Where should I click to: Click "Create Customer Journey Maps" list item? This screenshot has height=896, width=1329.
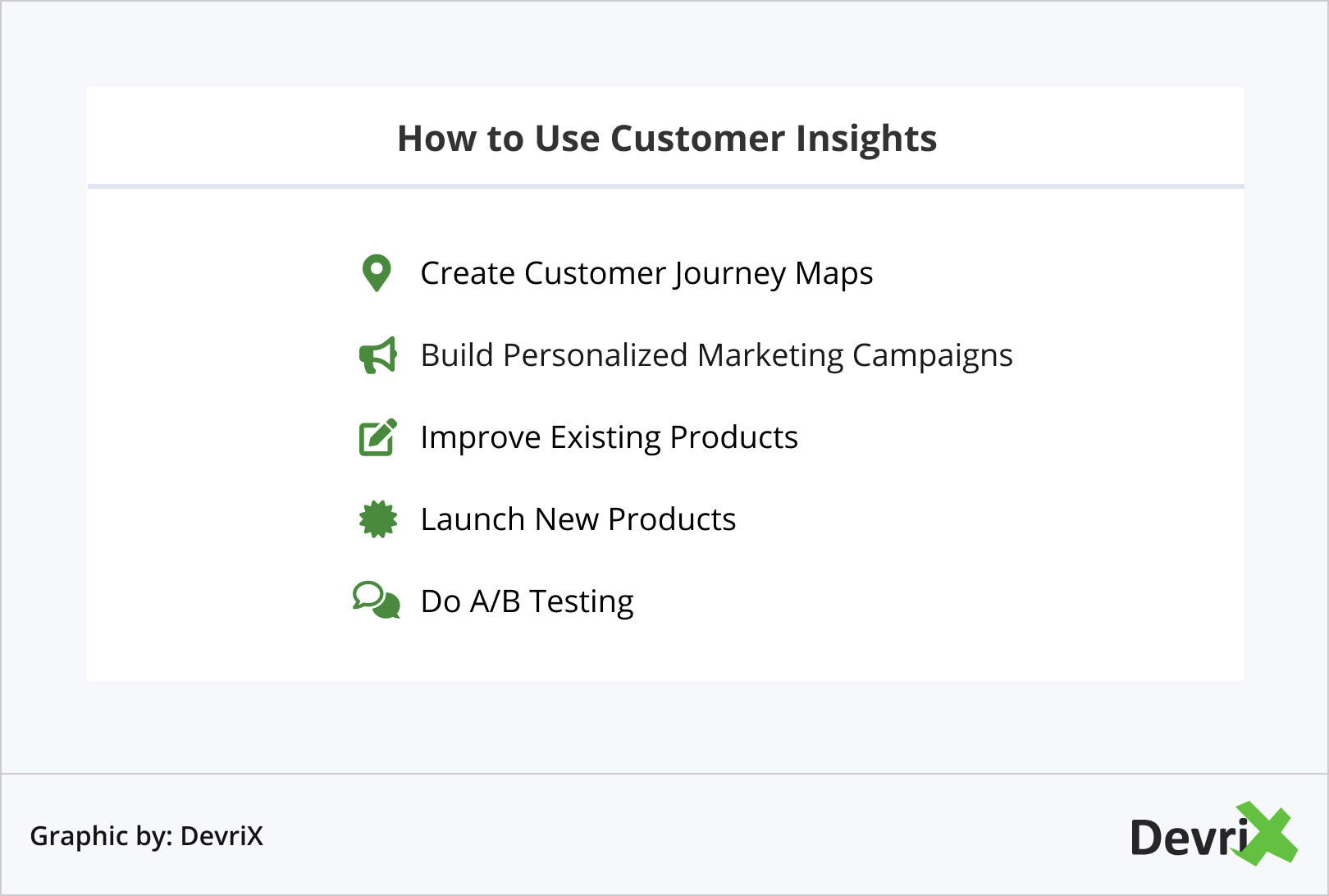[x=646, y=273]
